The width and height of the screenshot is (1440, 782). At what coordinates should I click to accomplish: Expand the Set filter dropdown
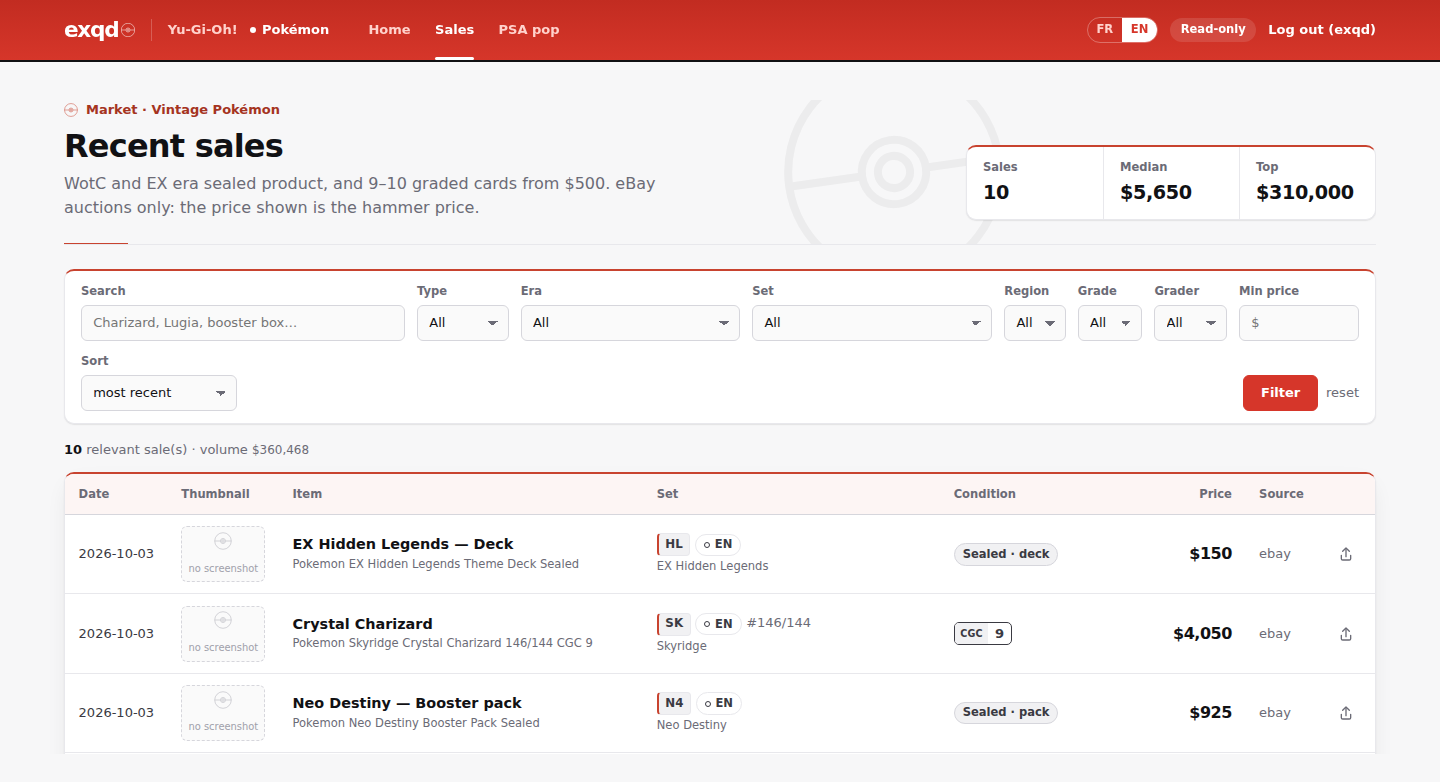[872, 323]
